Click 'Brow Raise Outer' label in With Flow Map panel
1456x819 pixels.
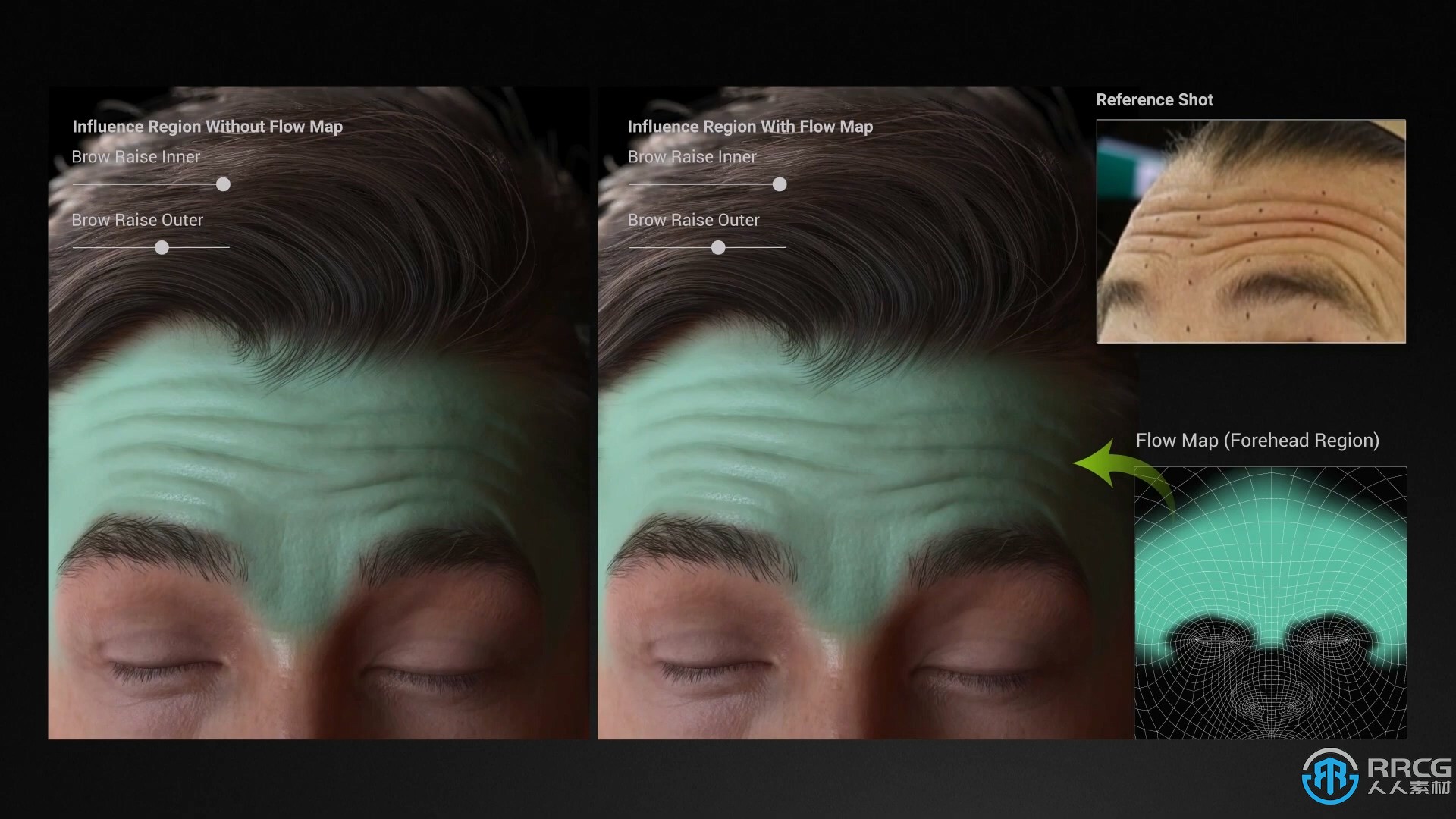[693, 220]
